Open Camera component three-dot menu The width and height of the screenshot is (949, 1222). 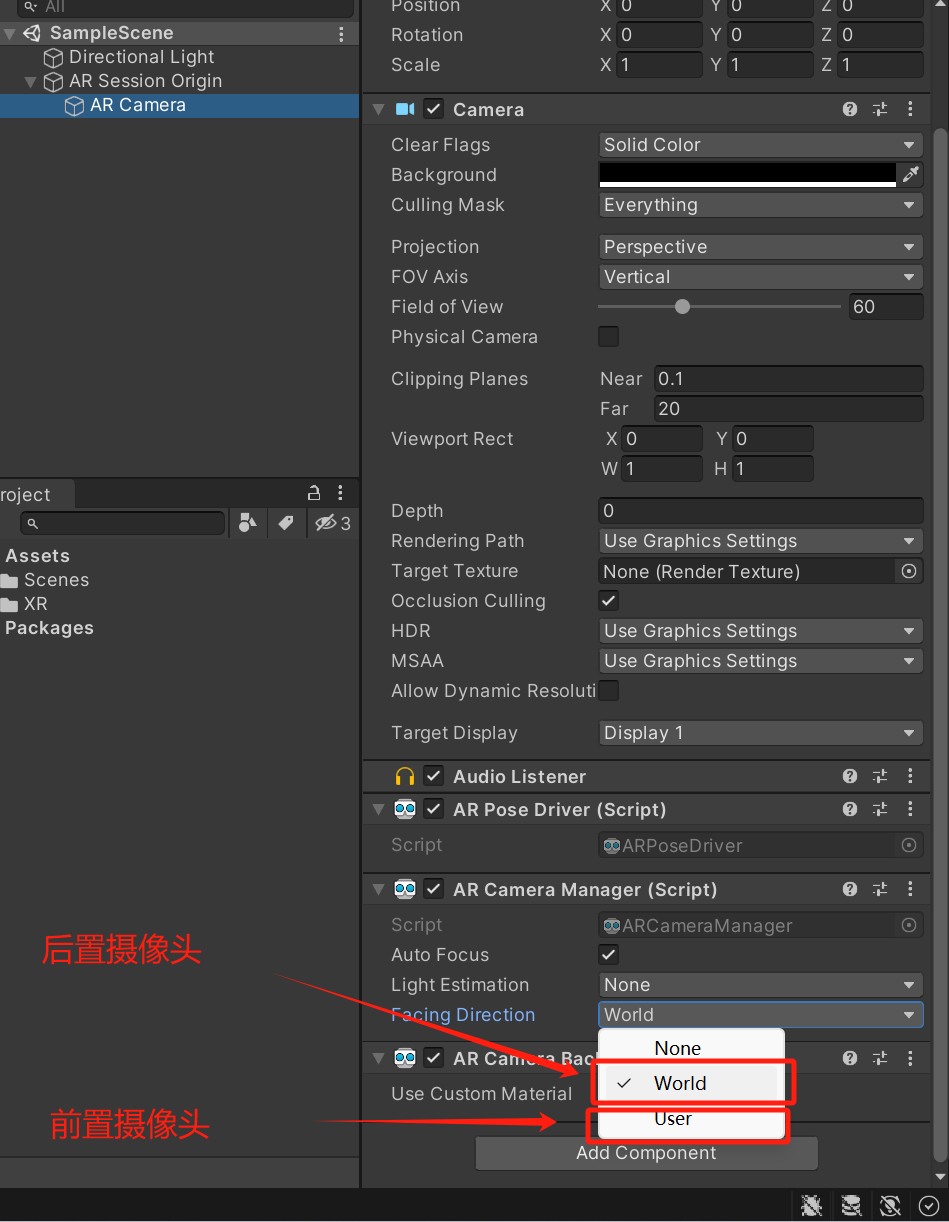pos(910,110)
